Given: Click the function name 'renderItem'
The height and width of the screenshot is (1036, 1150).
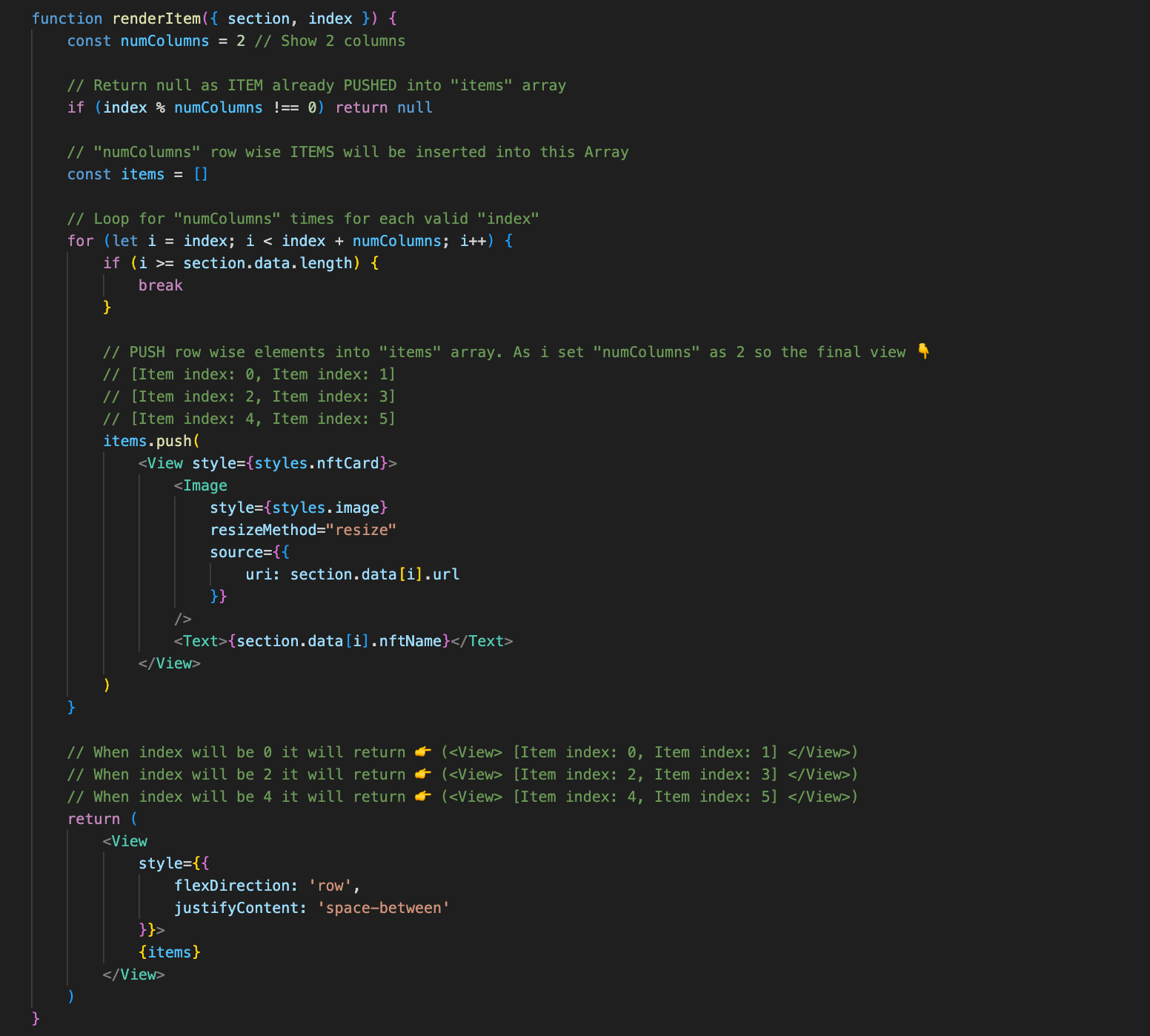Looking at the screenshot, I should click(156, 19).
